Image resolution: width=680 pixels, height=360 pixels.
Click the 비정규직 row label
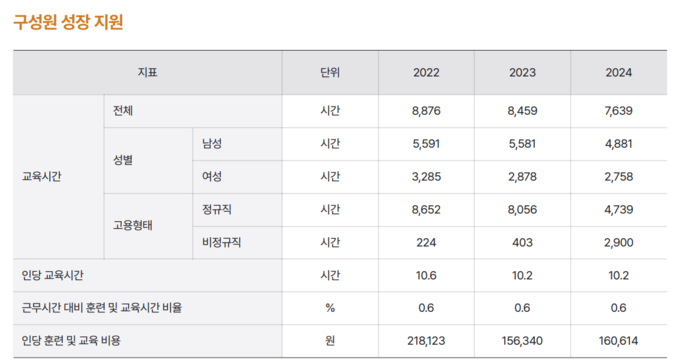click(x=221, y=242)
